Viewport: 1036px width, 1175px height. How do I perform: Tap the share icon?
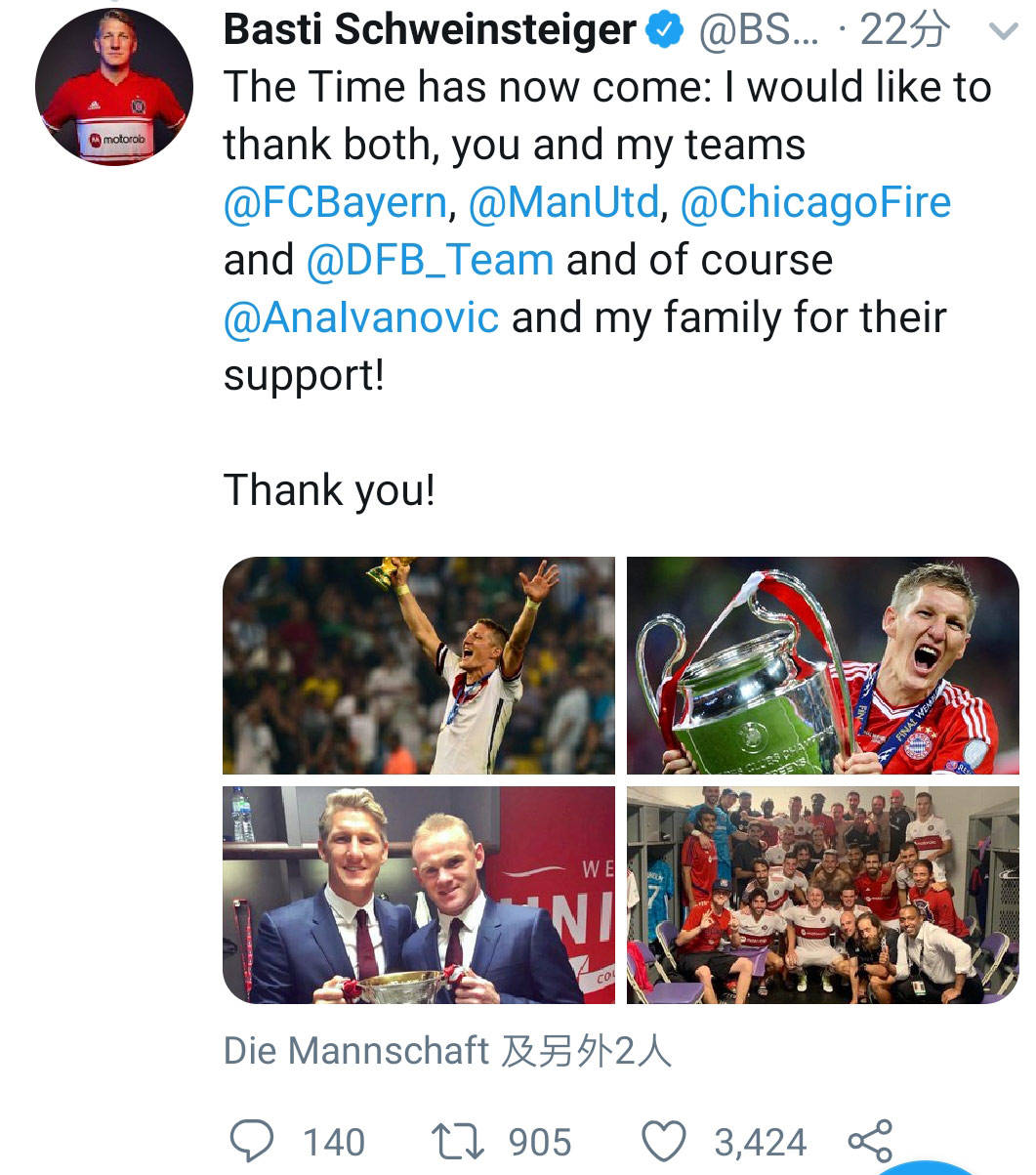coord(870,1140)
